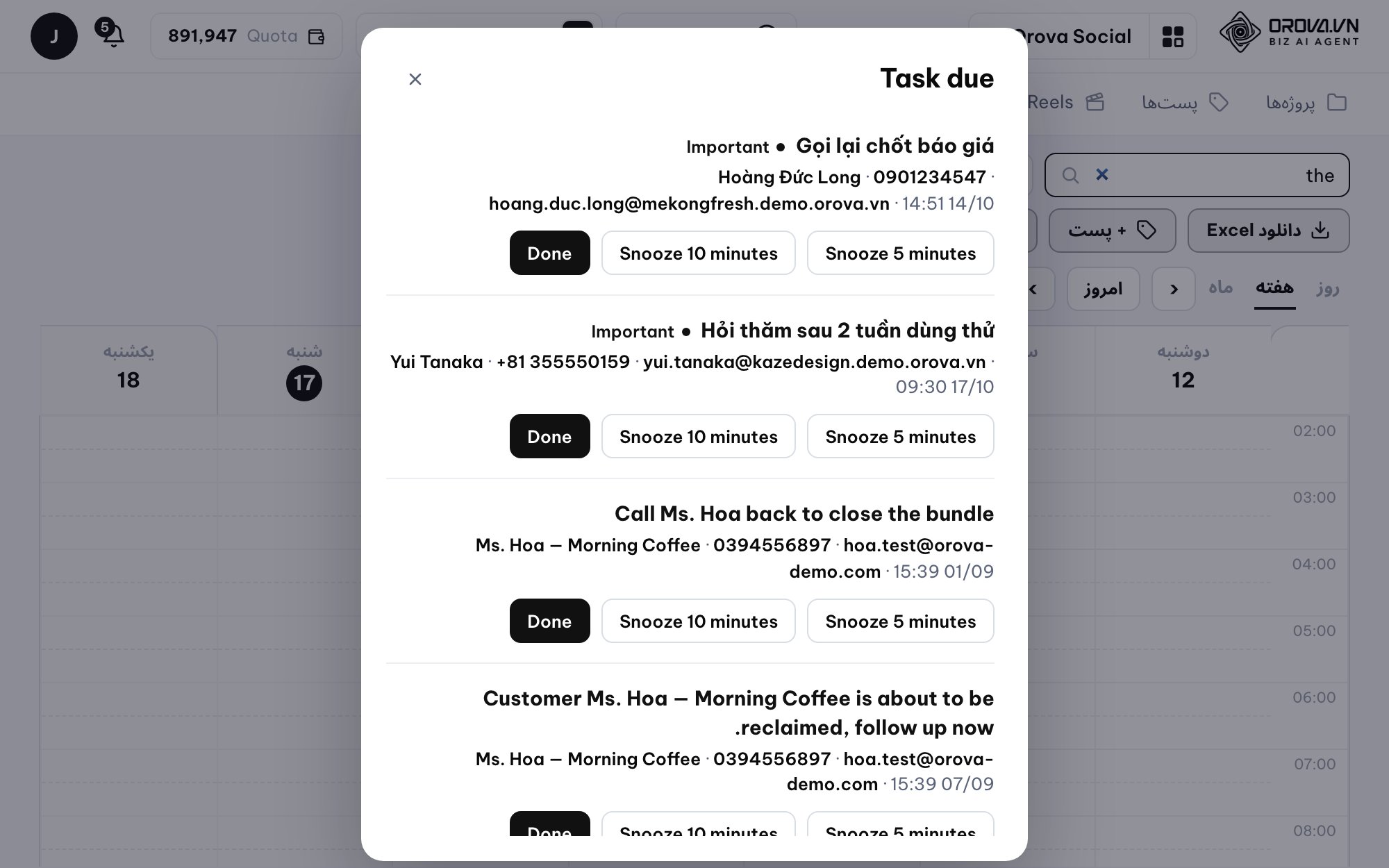Image resolution: width=1389 pixels, height=868 pixels.
Task: Mark 'Gọi lại chốt báo giá' as Done
Action: 549,253
